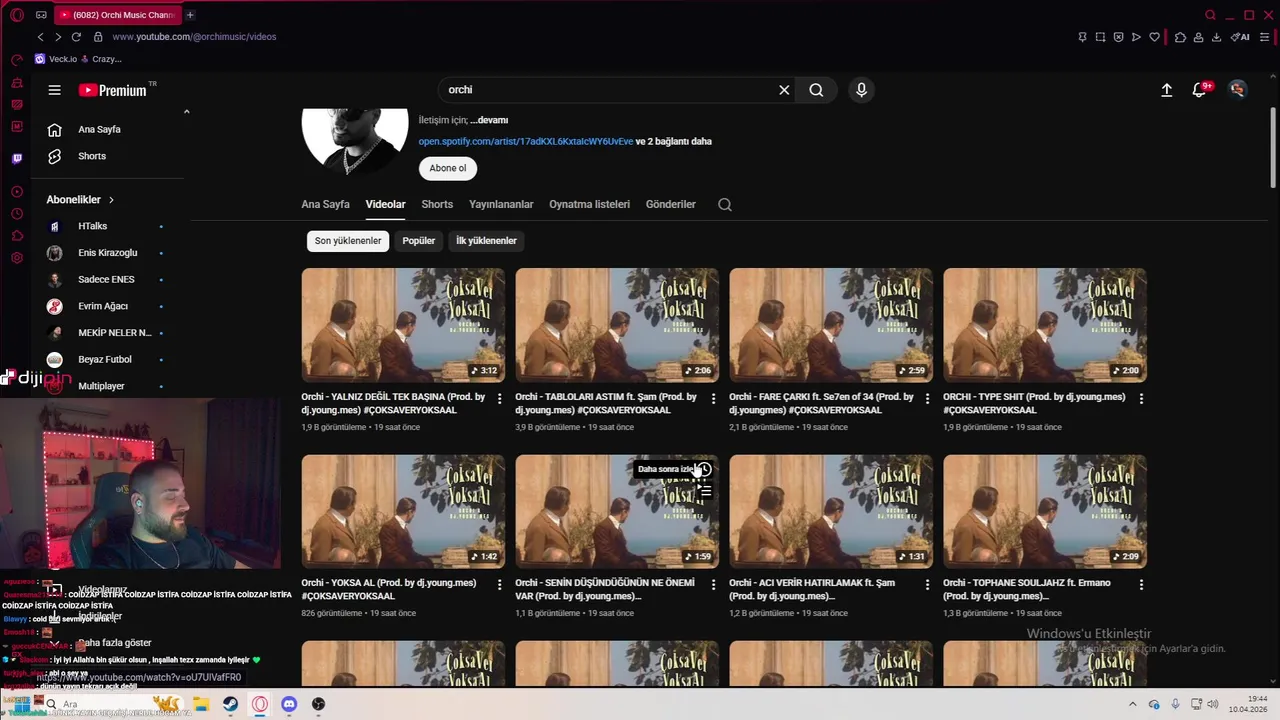Image resolution: width=1280 pixels, height=720 pixels.
Task: Open OBS Studio from the Windows taskbar
Action: point(318,704)
